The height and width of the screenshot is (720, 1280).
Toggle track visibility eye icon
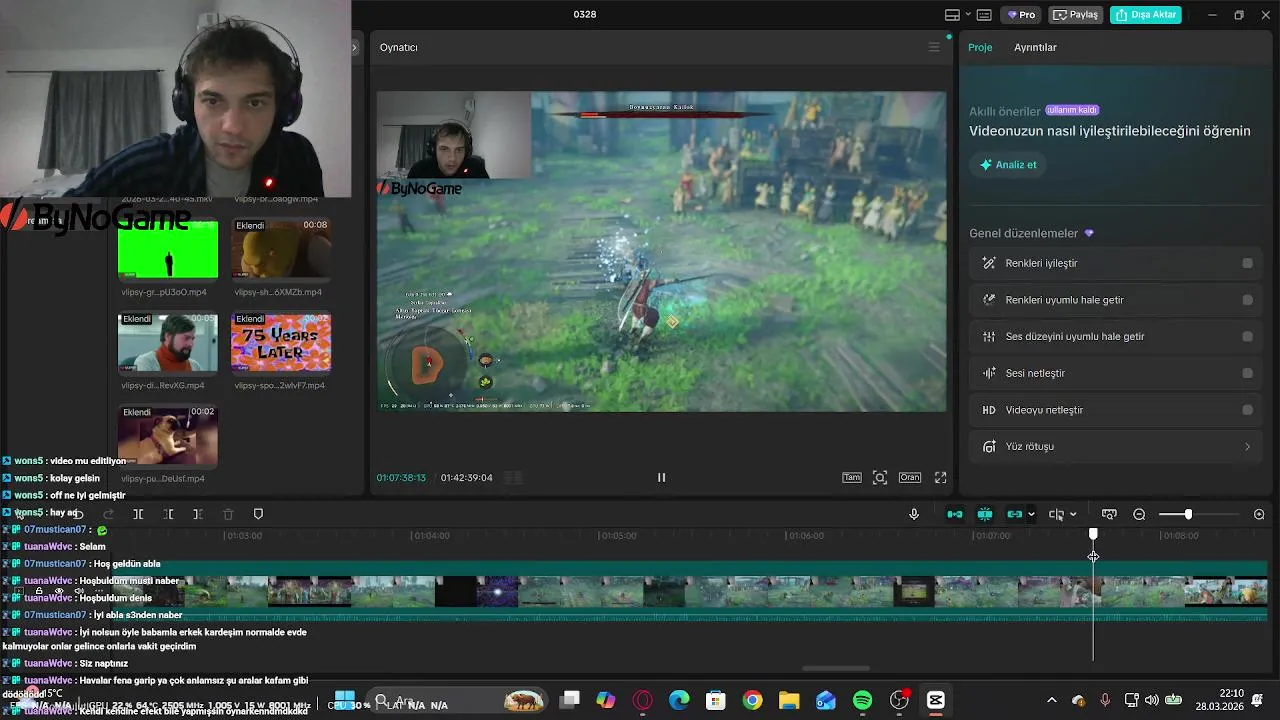(x=59, y=591)
